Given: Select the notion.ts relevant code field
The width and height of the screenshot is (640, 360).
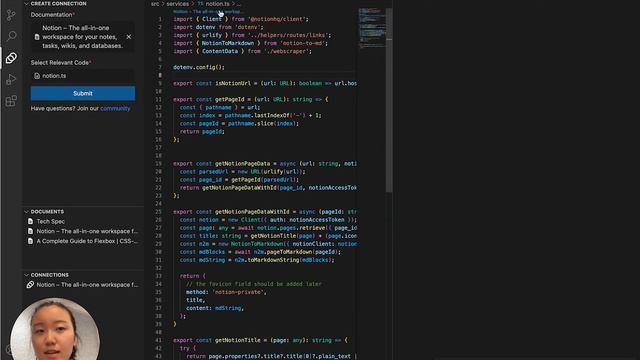Looking at the screenshot, I should pos(83,76).
